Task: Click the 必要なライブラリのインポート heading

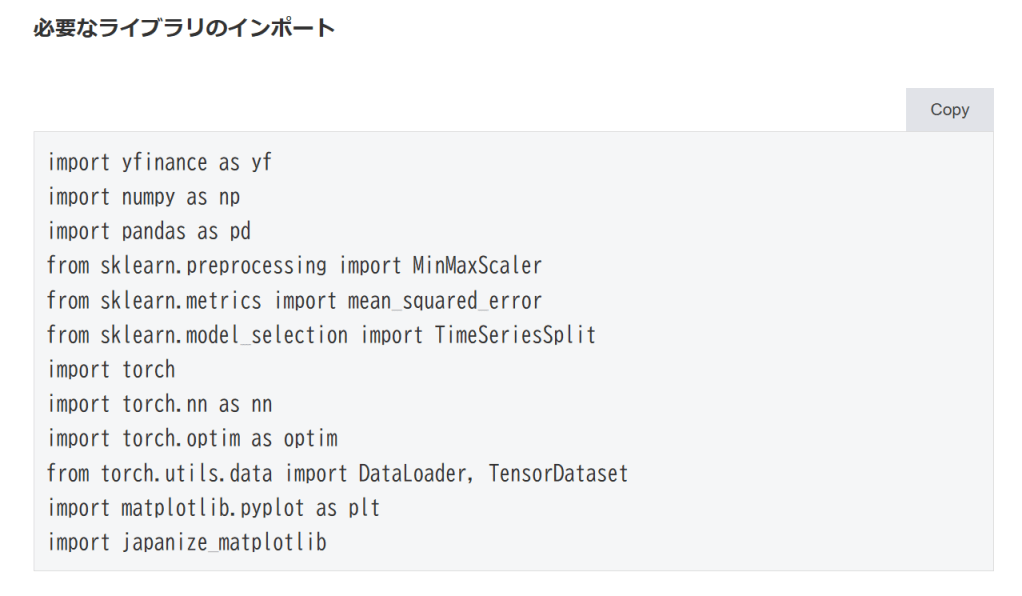Action: (184, 28)
